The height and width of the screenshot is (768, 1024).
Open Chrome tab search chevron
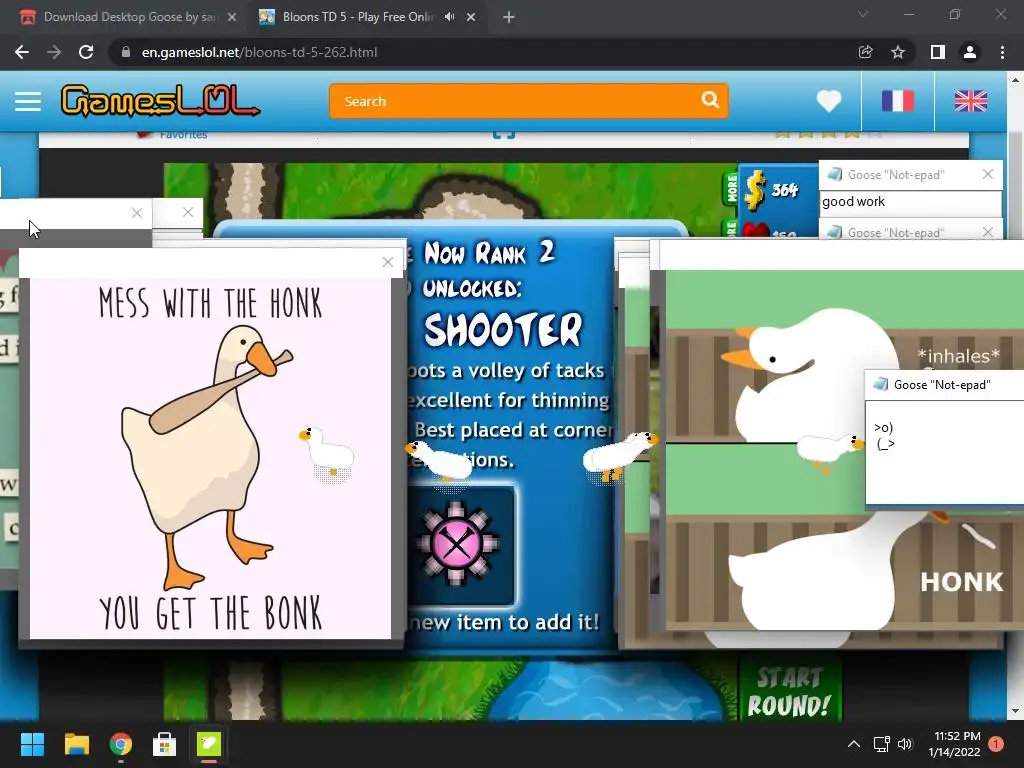tap(863, 14)
